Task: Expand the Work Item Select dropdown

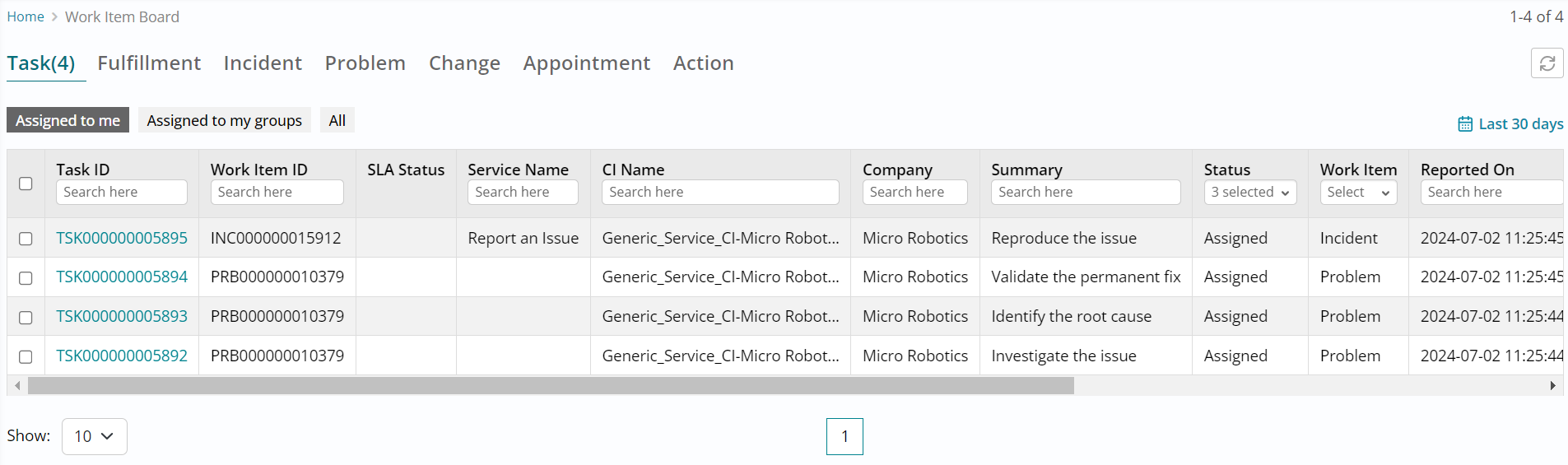Action: [1358, 193]
